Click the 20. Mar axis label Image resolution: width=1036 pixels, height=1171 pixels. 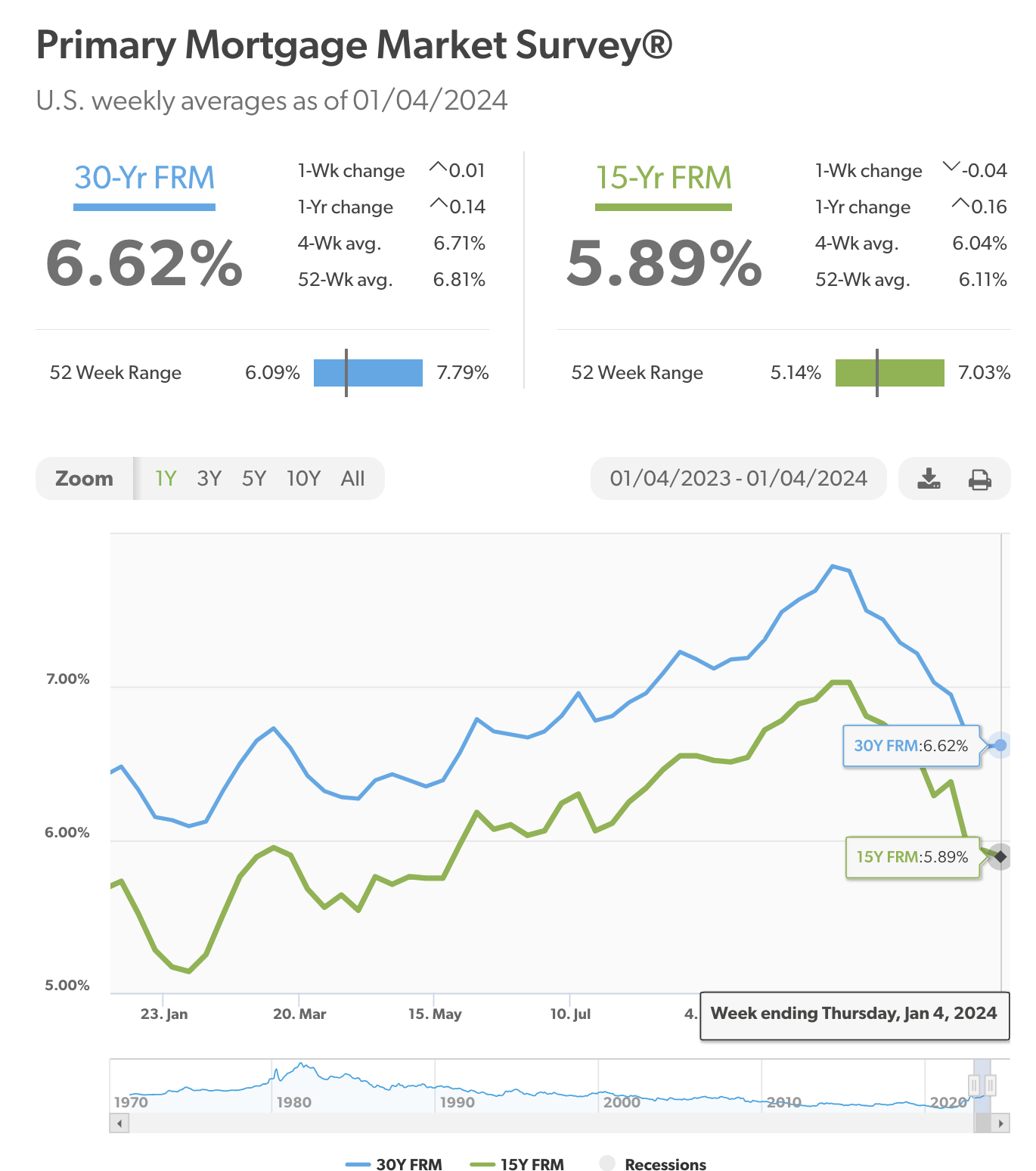299,1014
